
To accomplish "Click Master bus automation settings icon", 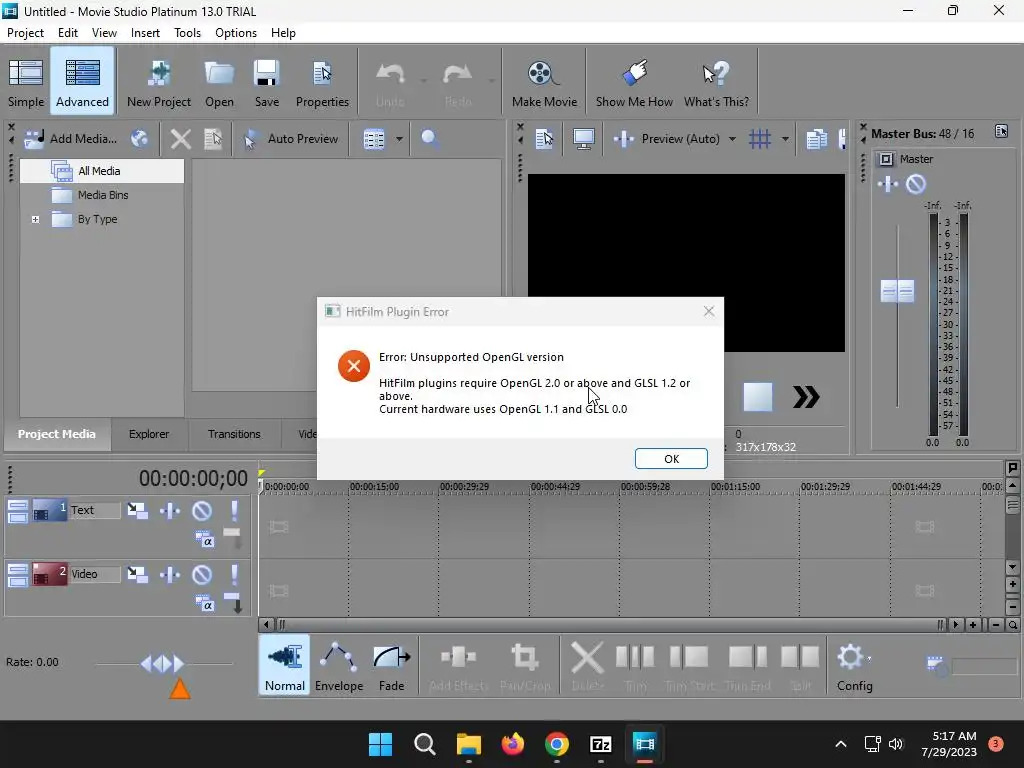I will 888,184.
